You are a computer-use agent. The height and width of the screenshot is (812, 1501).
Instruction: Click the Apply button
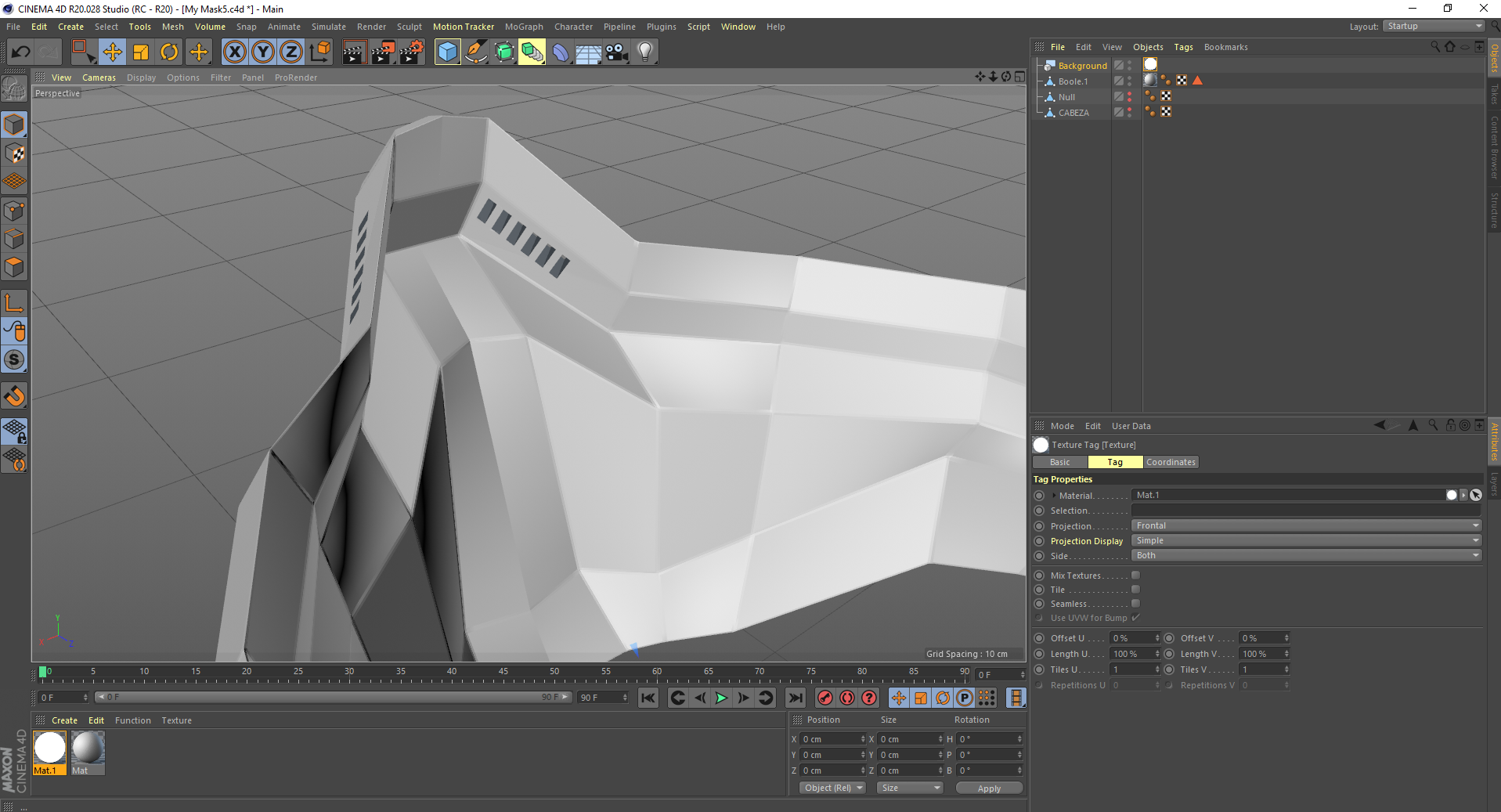coord(989,789)
